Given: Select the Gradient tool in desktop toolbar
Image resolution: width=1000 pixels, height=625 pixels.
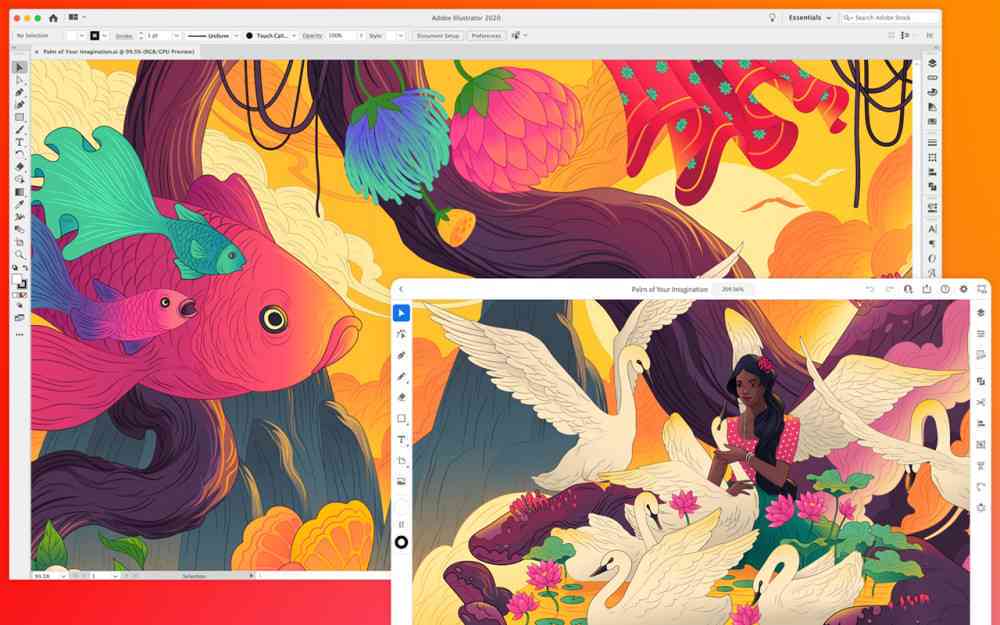Looking at the screenshot, I should click(x=20, y=192).
